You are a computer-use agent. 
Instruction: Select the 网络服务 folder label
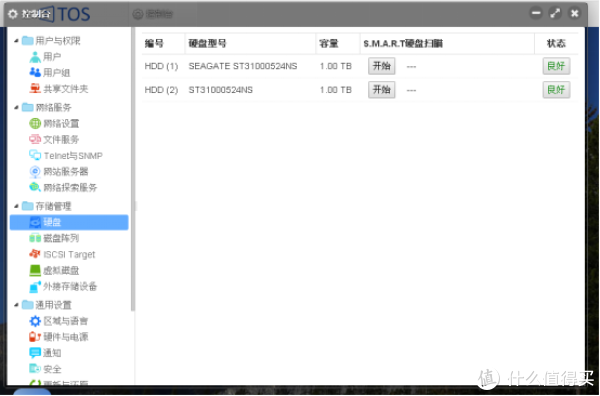pos(54,108)
